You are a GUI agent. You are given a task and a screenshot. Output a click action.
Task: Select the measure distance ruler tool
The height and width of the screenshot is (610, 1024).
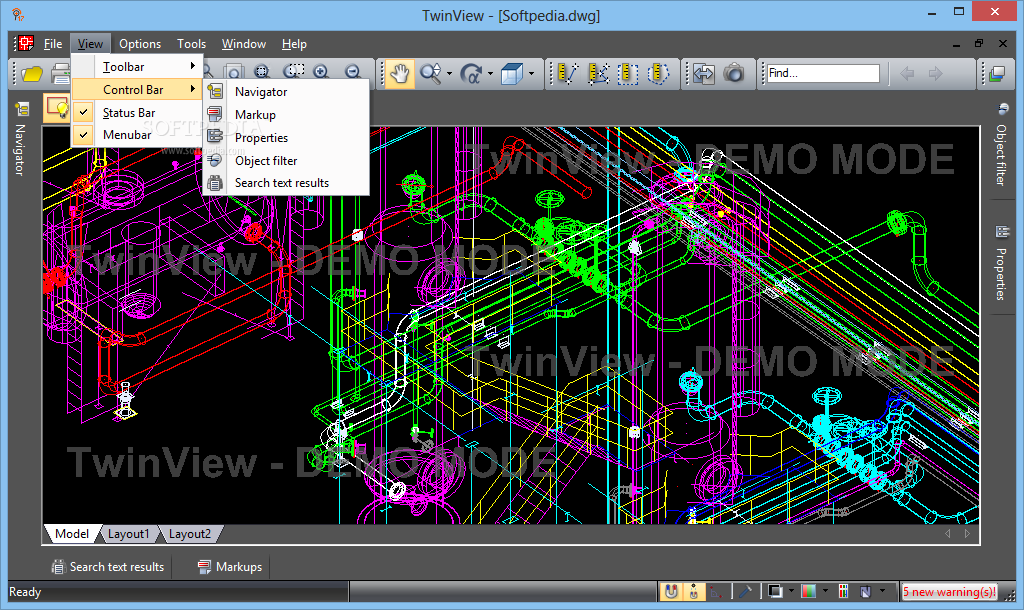coord(567,74)
